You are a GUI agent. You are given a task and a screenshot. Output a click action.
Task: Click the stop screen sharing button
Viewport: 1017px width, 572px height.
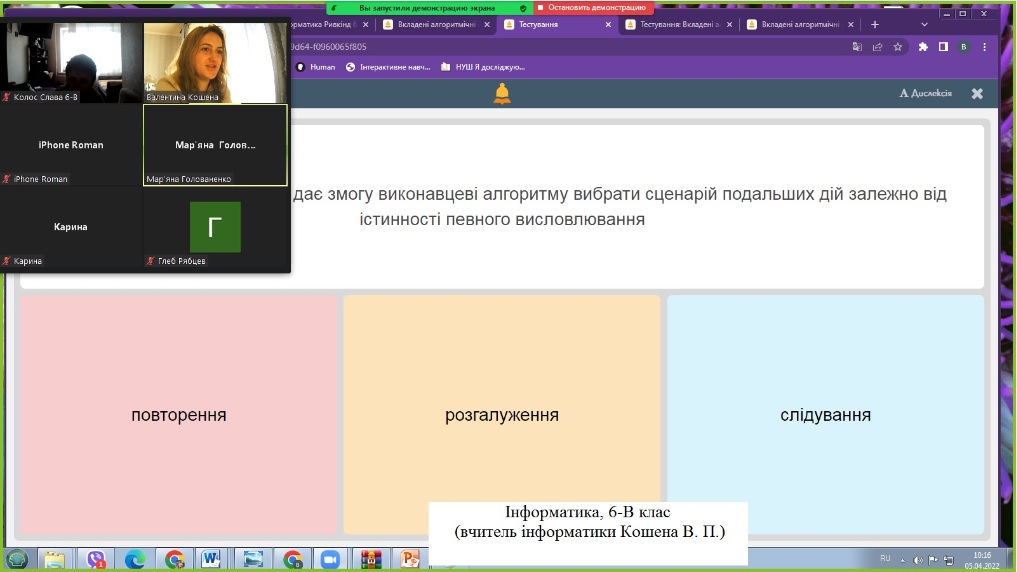594,7
